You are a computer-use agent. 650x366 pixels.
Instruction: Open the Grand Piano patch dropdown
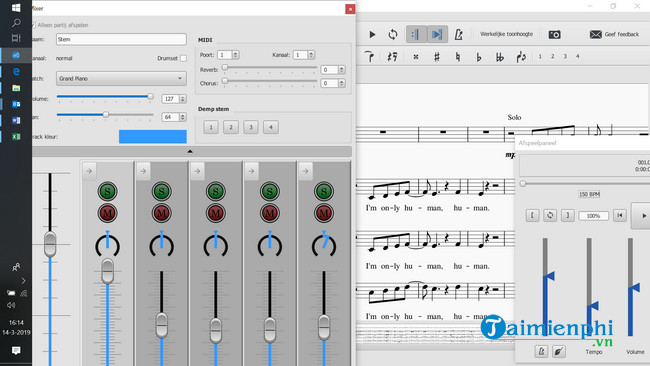(121, 78)
